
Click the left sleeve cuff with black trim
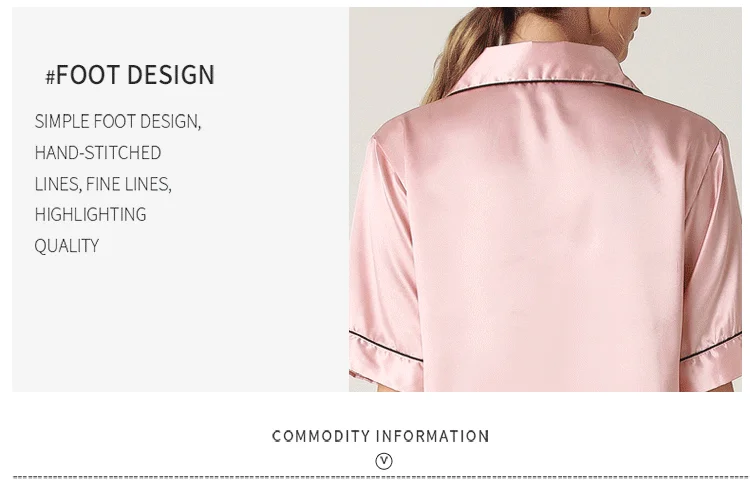[385, 356]
